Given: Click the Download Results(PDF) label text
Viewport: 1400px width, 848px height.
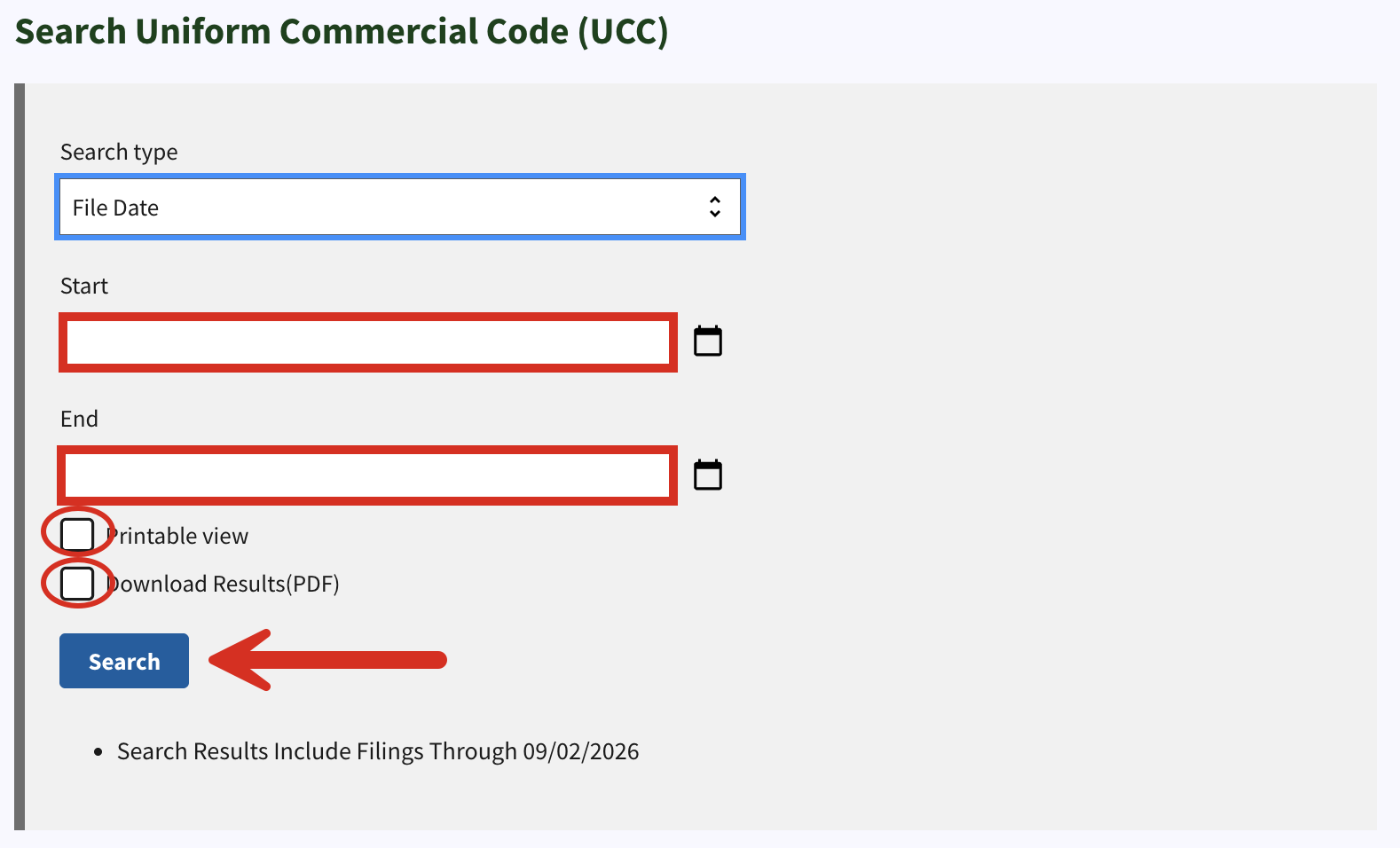Looking at the screenshot, I should coord(223,584).
